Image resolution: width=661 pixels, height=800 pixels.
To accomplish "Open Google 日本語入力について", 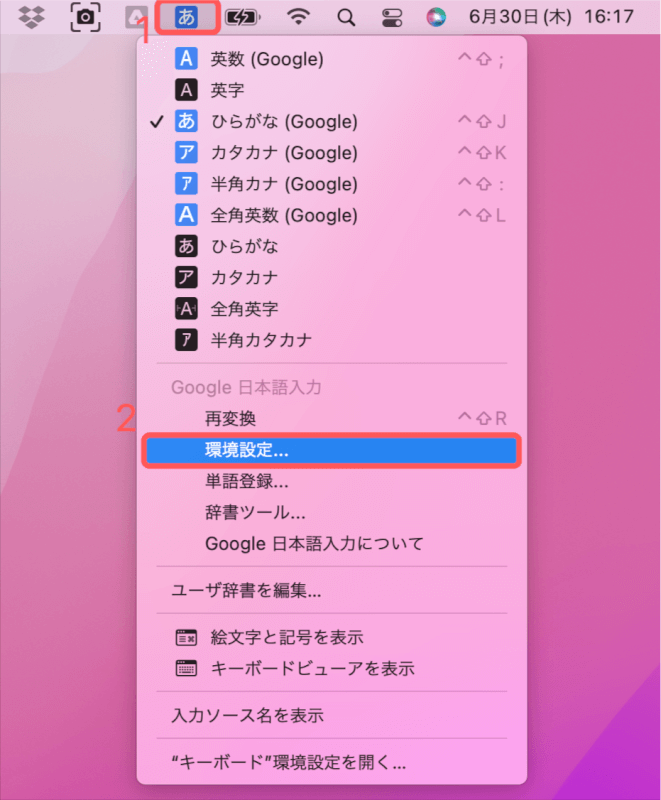I will pyautogui.click(x=332, y=543).
